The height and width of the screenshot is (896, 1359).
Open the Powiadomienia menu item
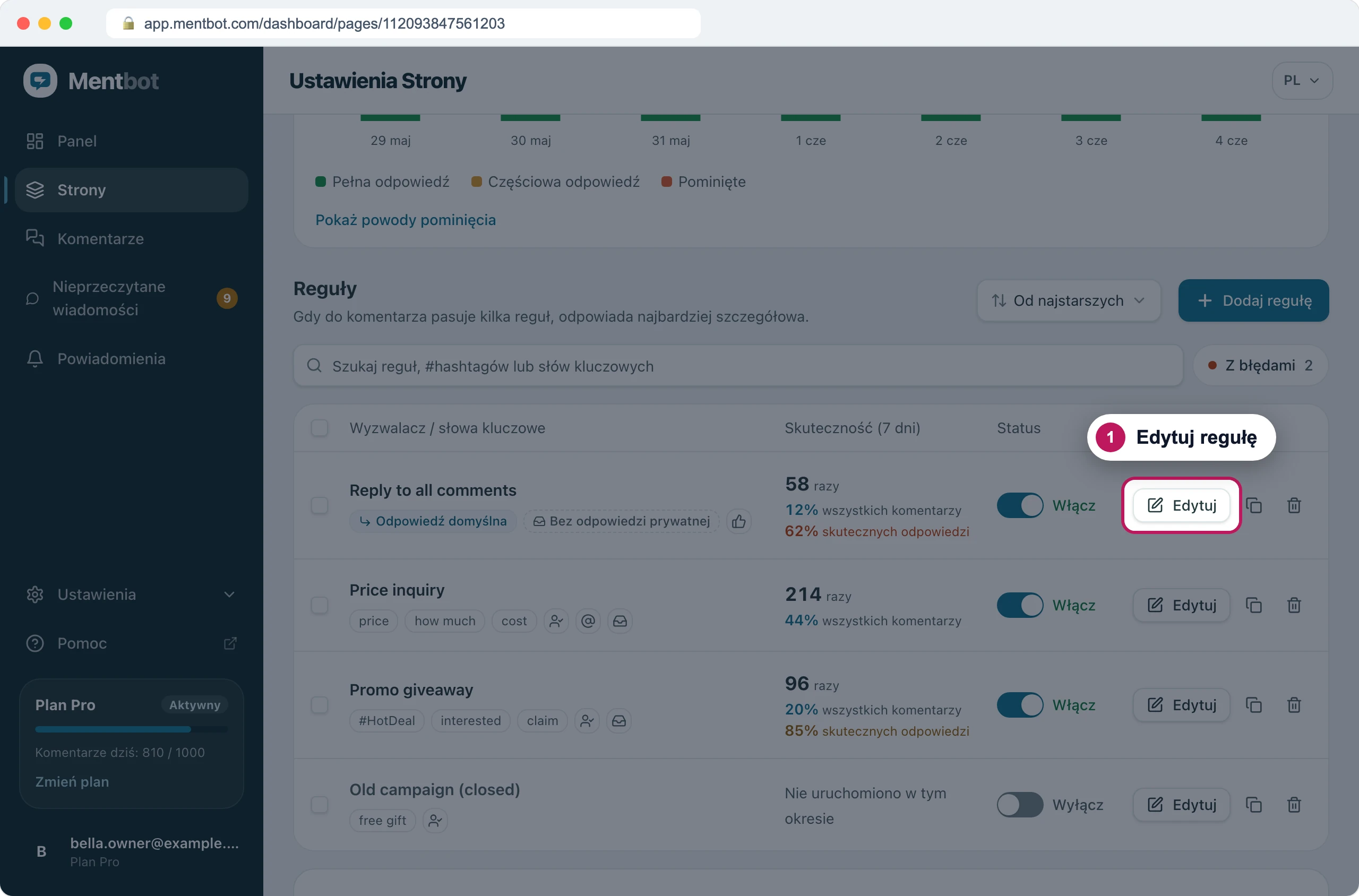click(131, 359)
